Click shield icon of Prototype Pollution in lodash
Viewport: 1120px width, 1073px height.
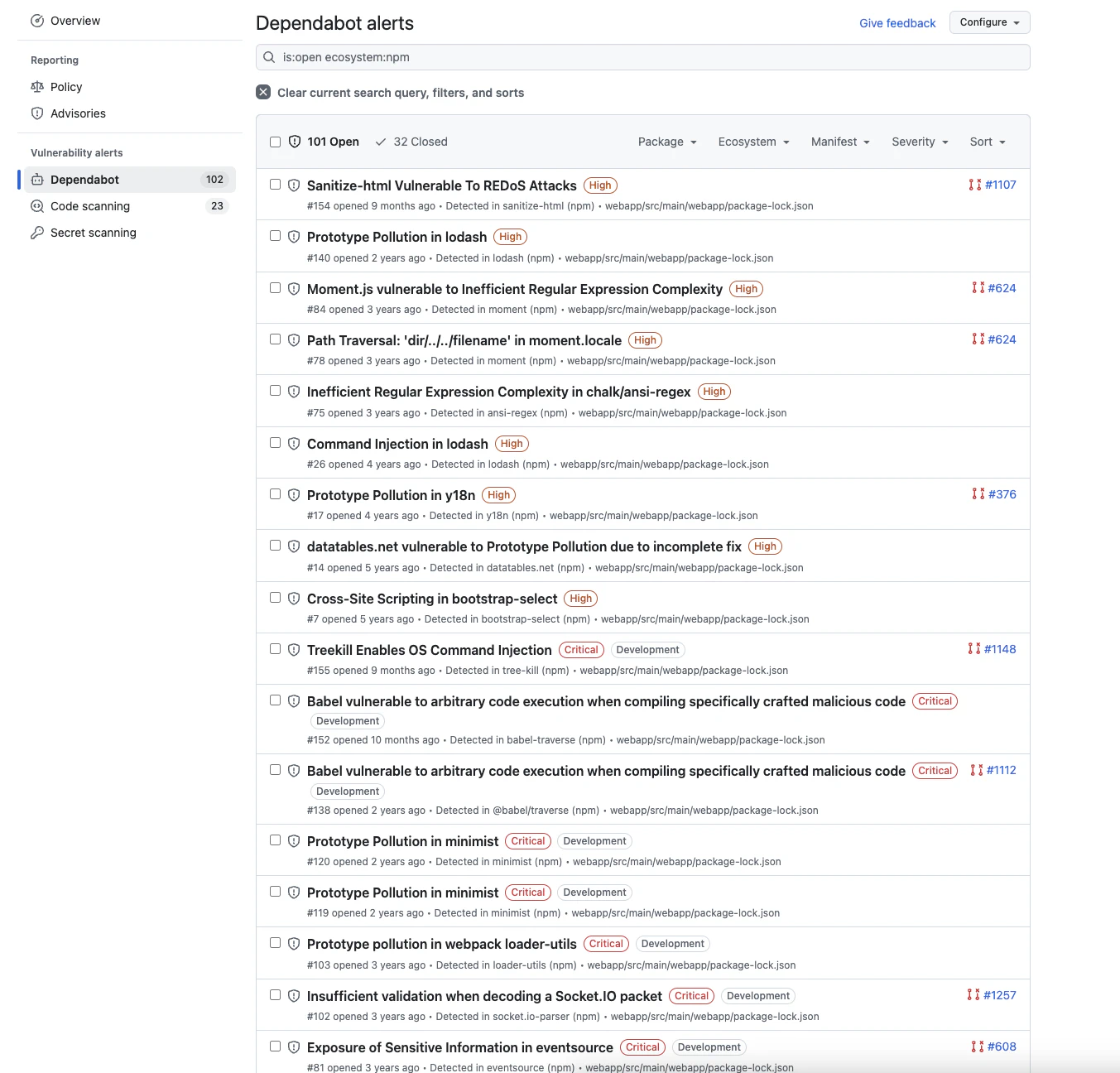[294, 237]
